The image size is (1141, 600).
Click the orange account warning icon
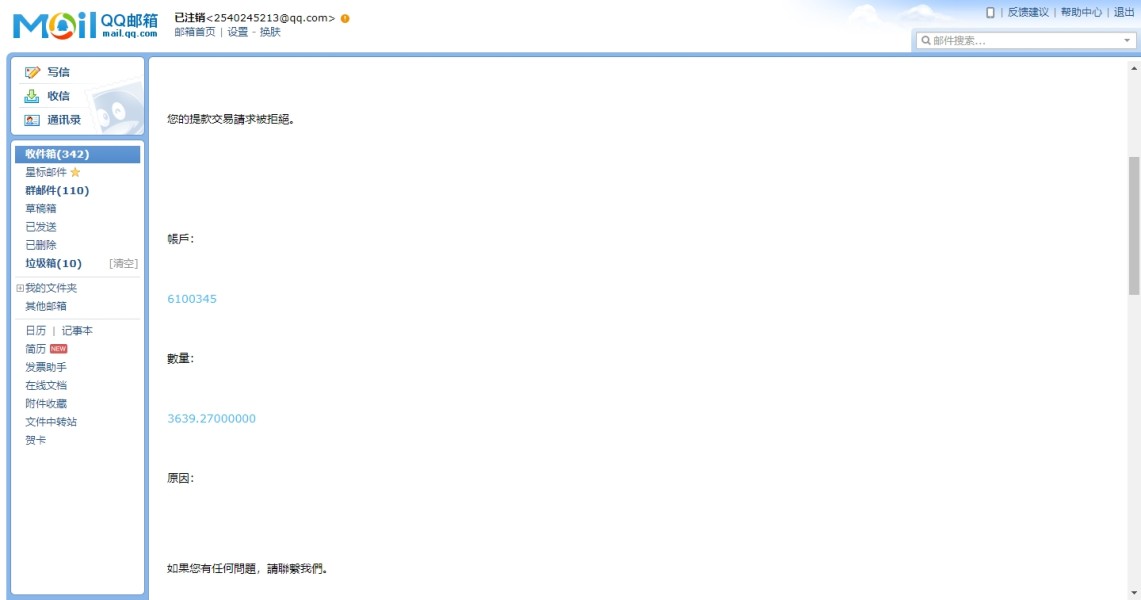(345, 18)
